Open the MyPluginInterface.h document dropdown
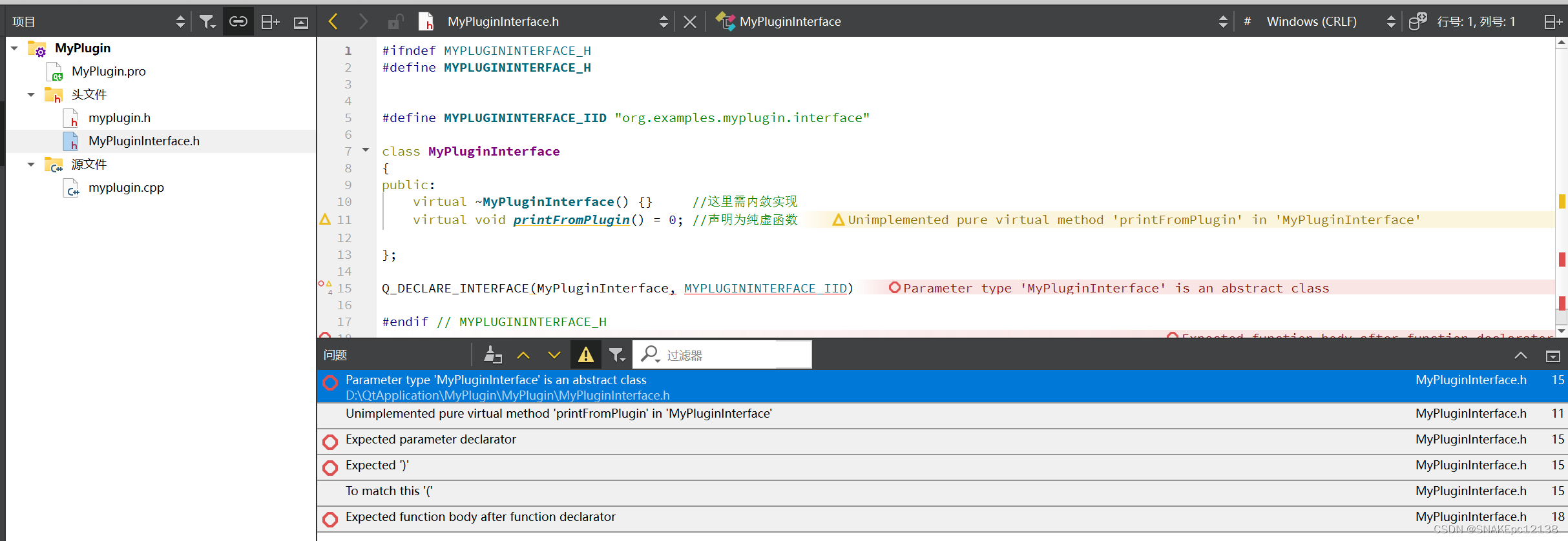Viewport: 1568px width, 541px height. tap(664, 22)
